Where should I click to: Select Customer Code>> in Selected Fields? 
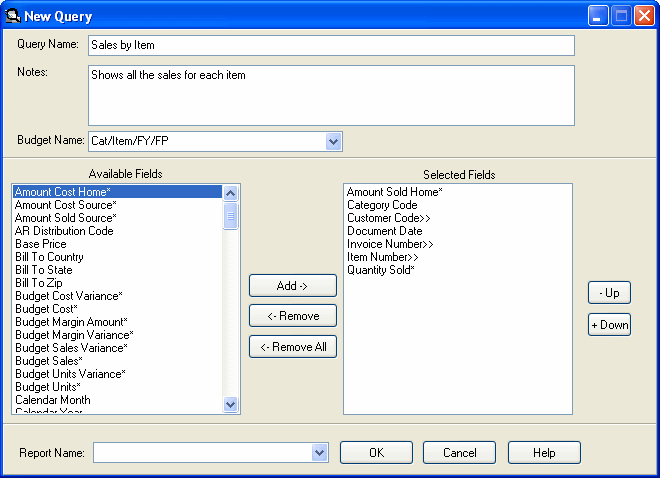[x=458, y=218]
